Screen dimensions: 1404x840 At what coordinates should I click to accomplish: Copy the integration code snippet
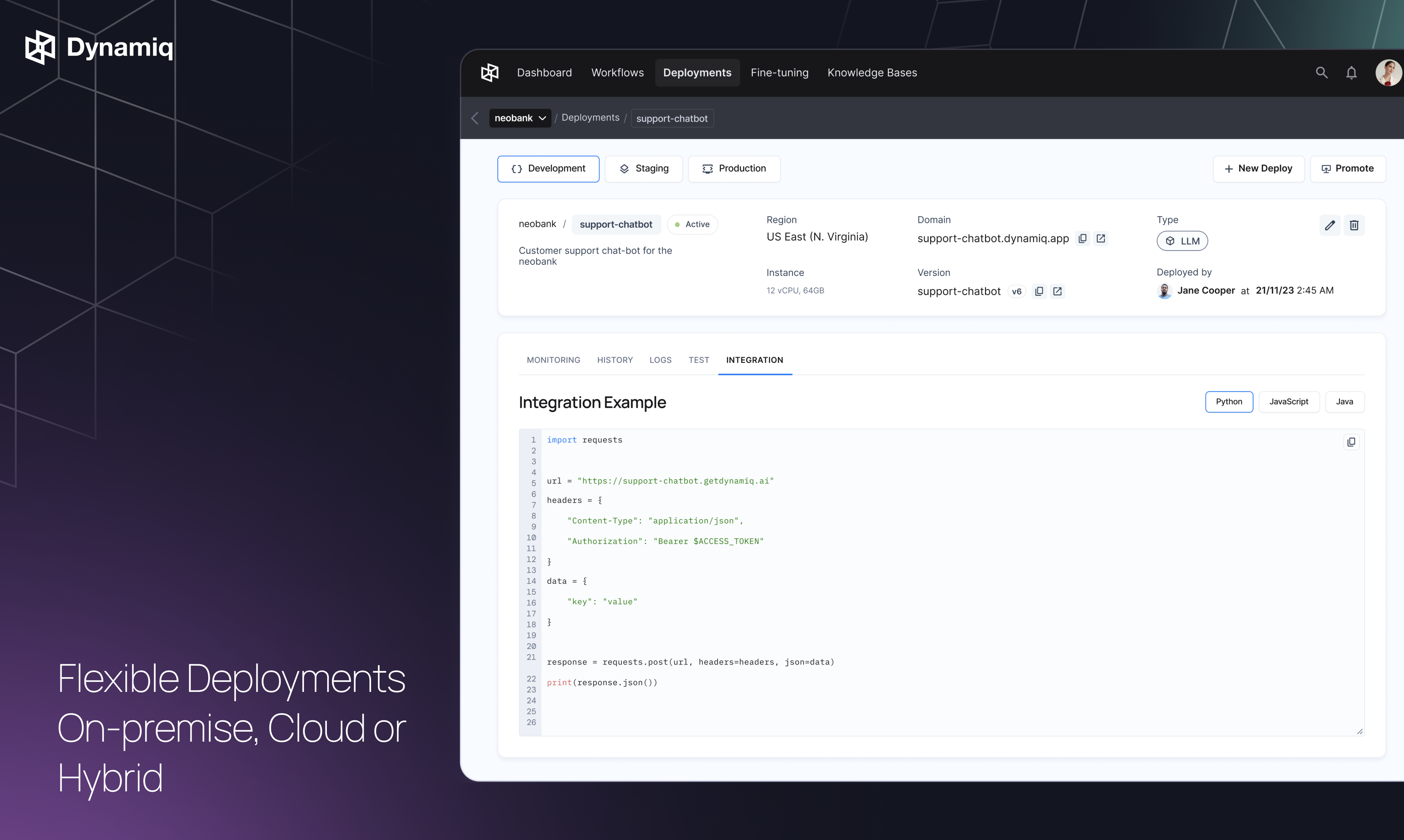point(1351,441)
